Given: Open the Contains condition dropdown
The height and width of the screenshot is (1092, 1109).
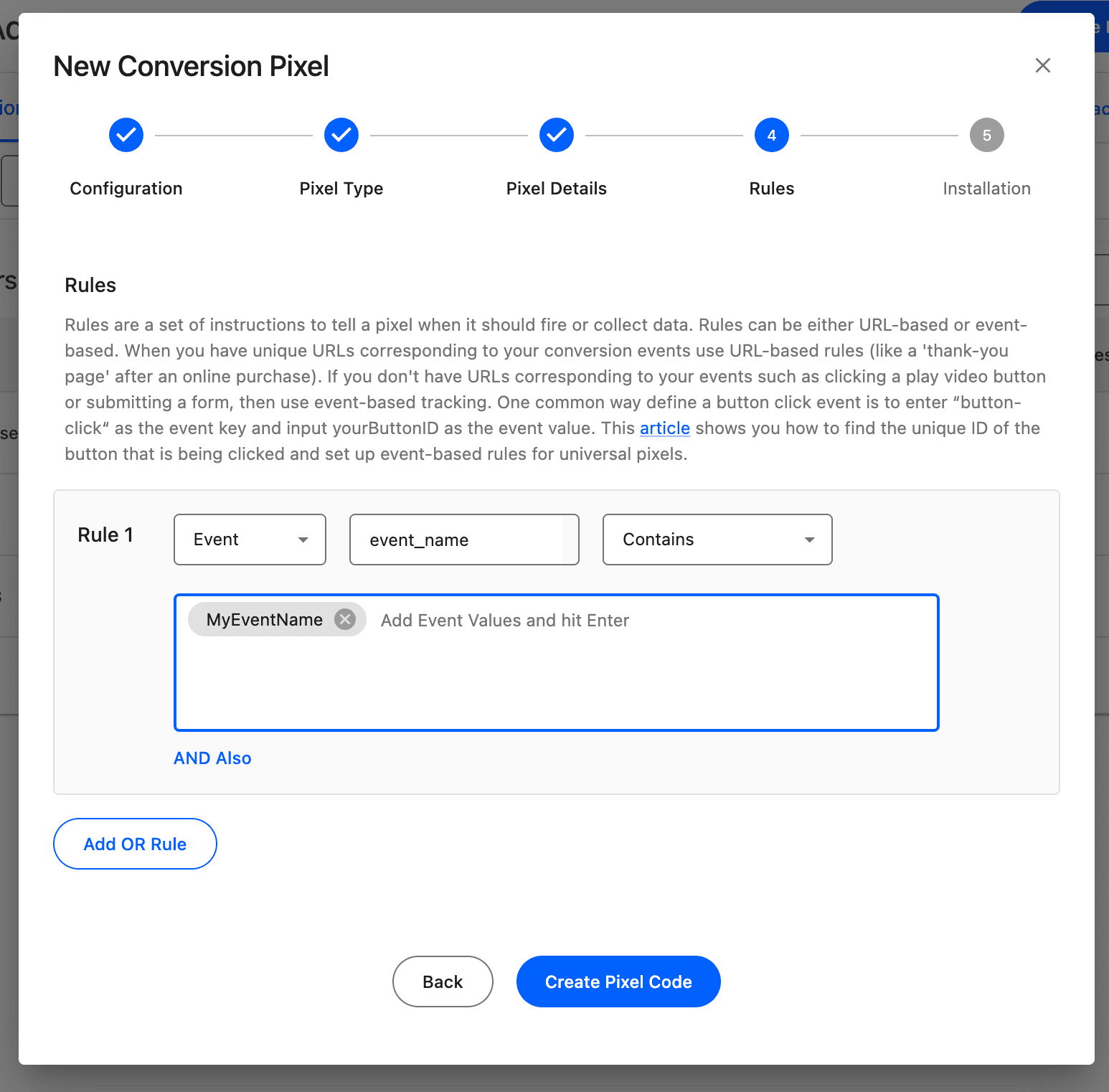Looking at the screenshot, I should point(717,540).
